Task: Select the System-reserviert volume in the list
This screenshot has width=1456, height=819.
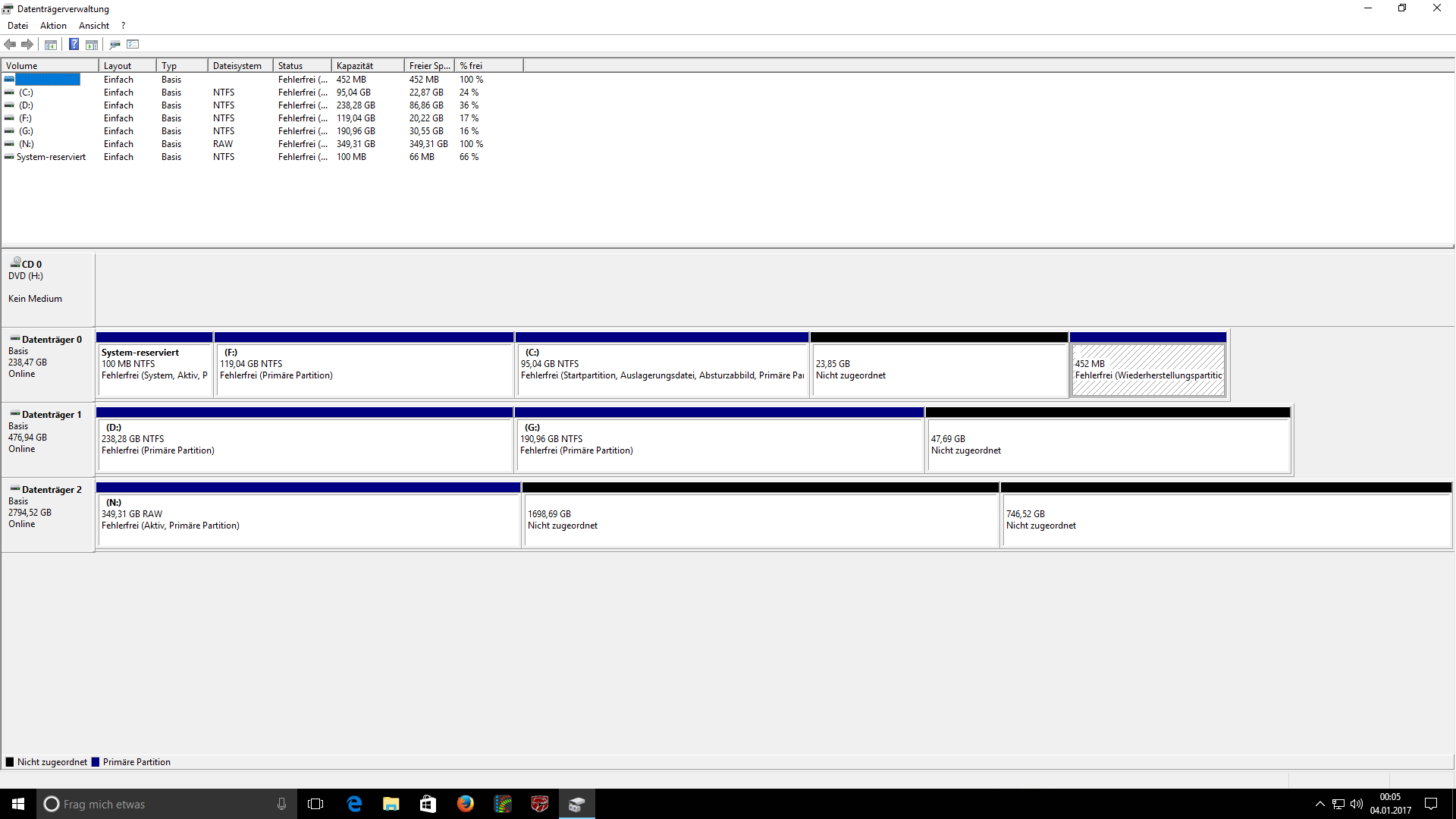Action: pos(51,157)
